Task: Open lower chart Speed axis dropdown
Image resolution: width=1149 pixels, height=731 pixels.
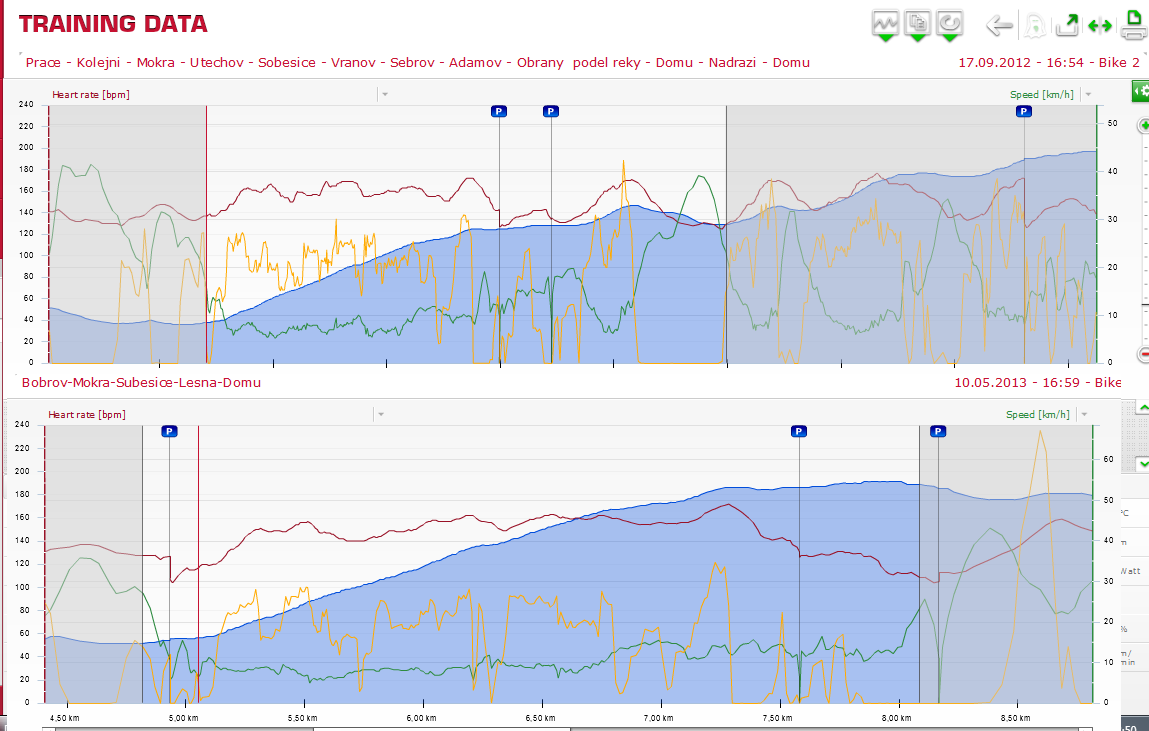Action: pyautogui.click(x=1085, y=415)
